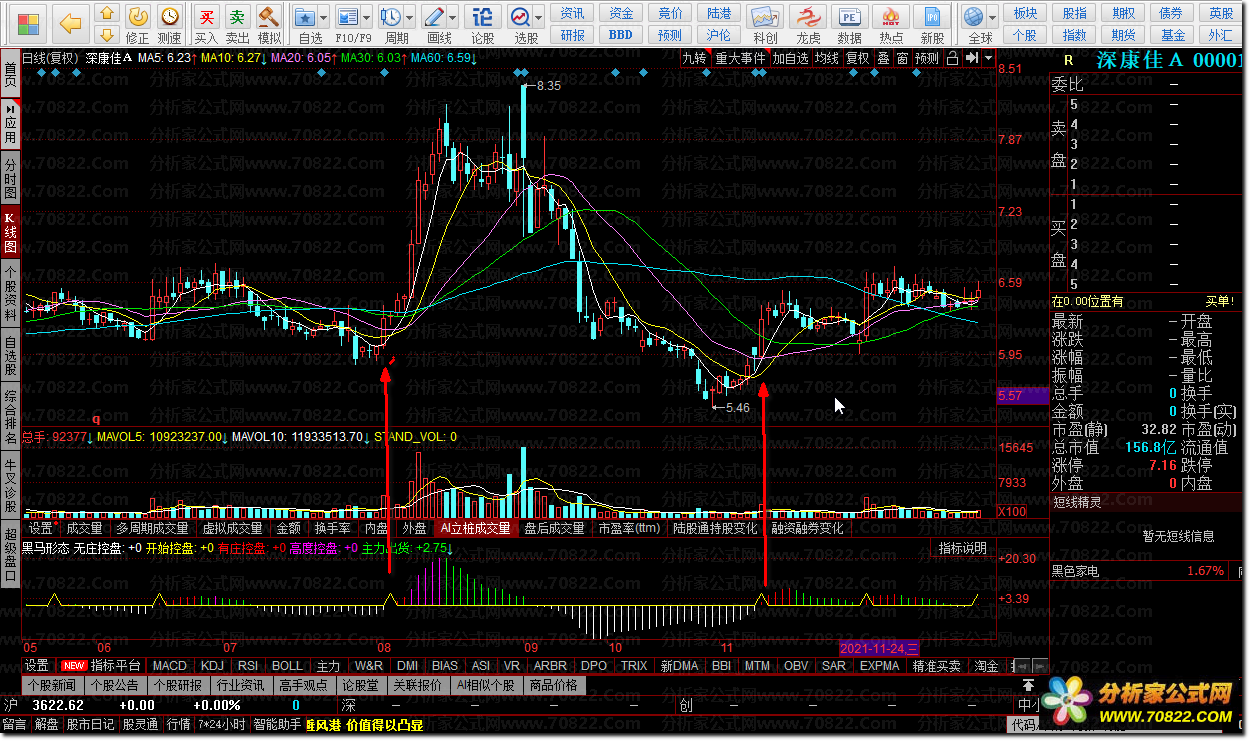Click the 5.57 price axis marker
Image resolution: width=1251 pixels, height=741 pixels.
pos(1023,396)
